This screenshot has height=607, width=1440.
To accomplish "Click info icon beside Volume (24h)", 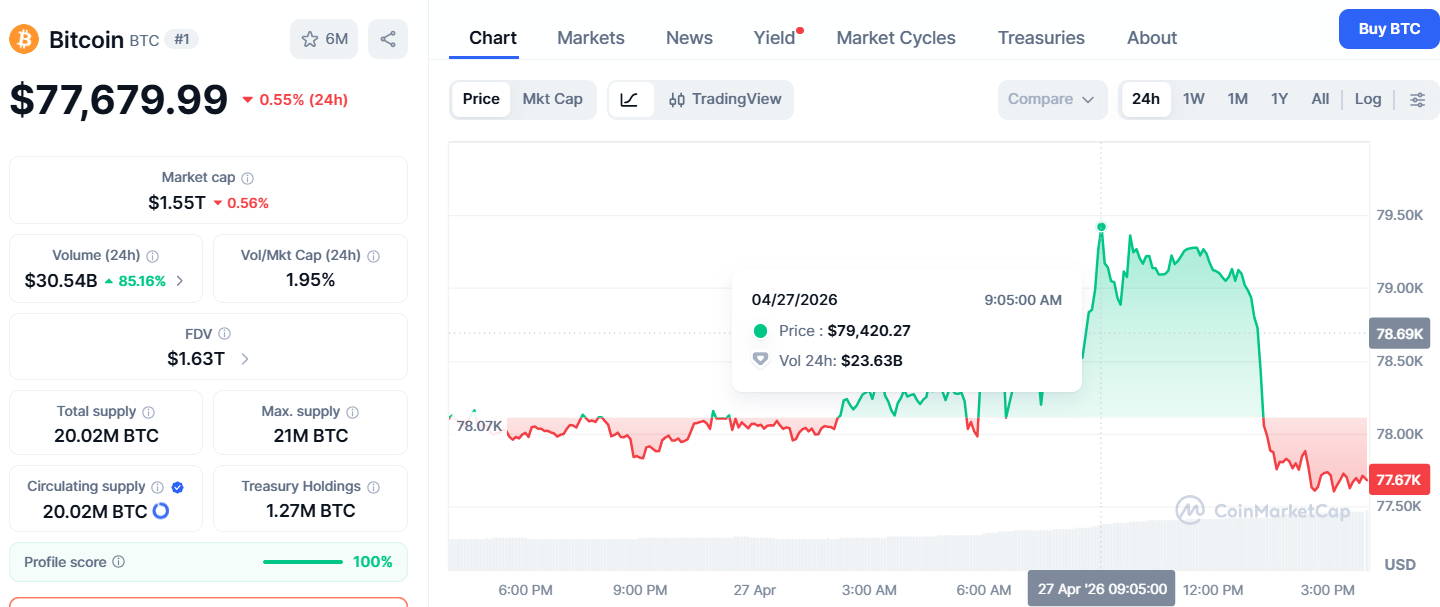I will click(152, 256).
